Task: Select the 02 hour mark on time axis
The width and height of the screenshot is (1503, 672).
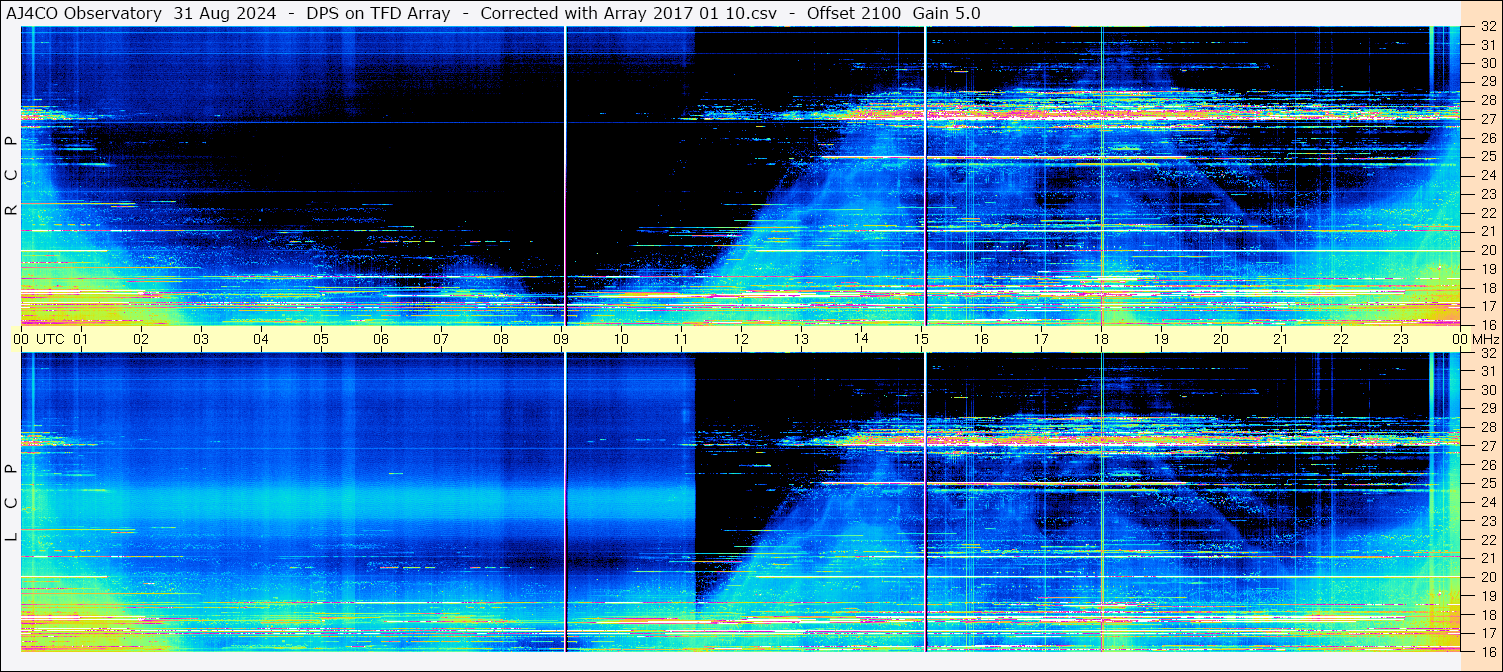Action: click(141, 339)
